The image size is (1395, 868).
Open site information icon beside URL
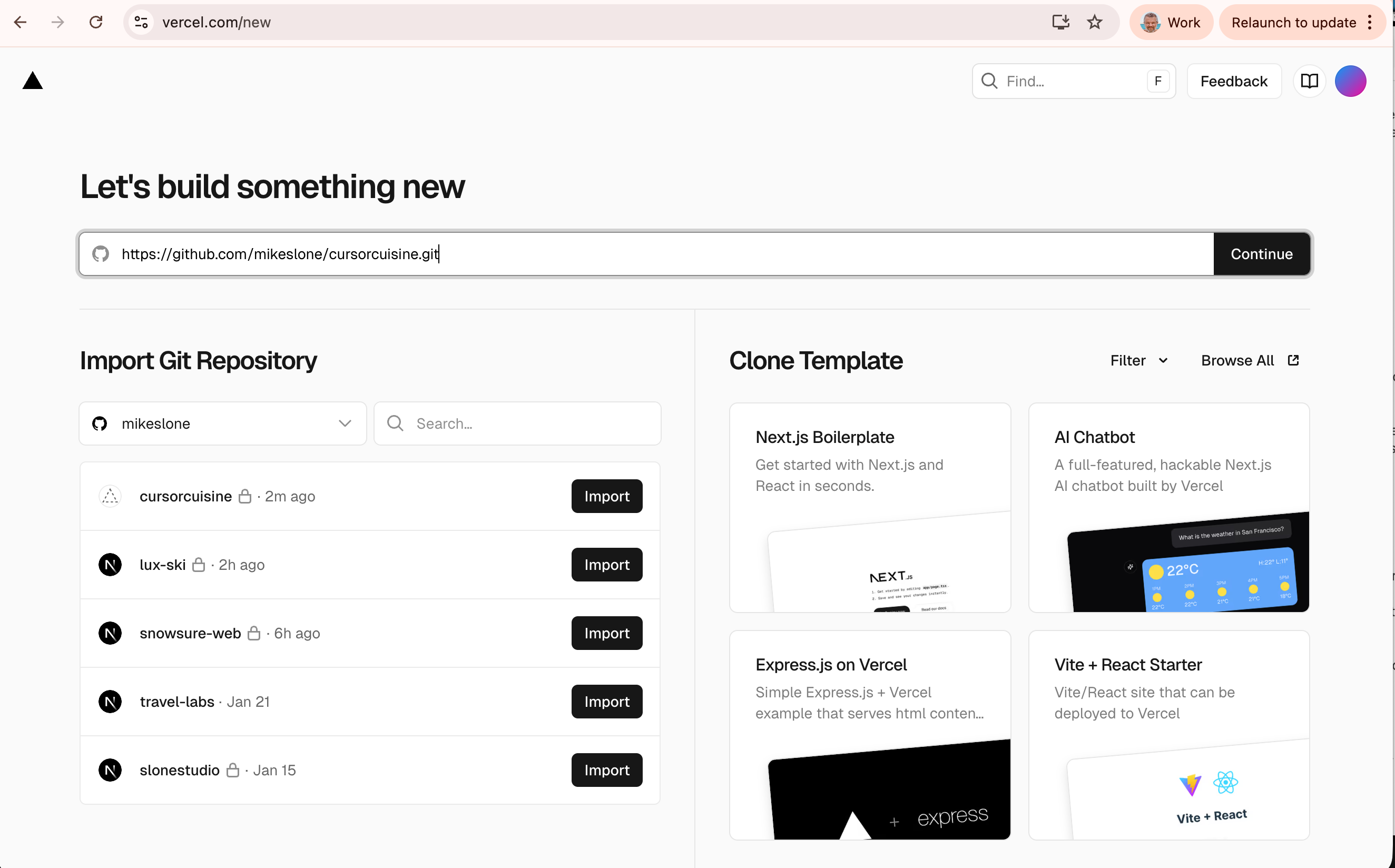pyautogui.click(x=141, y=23)
